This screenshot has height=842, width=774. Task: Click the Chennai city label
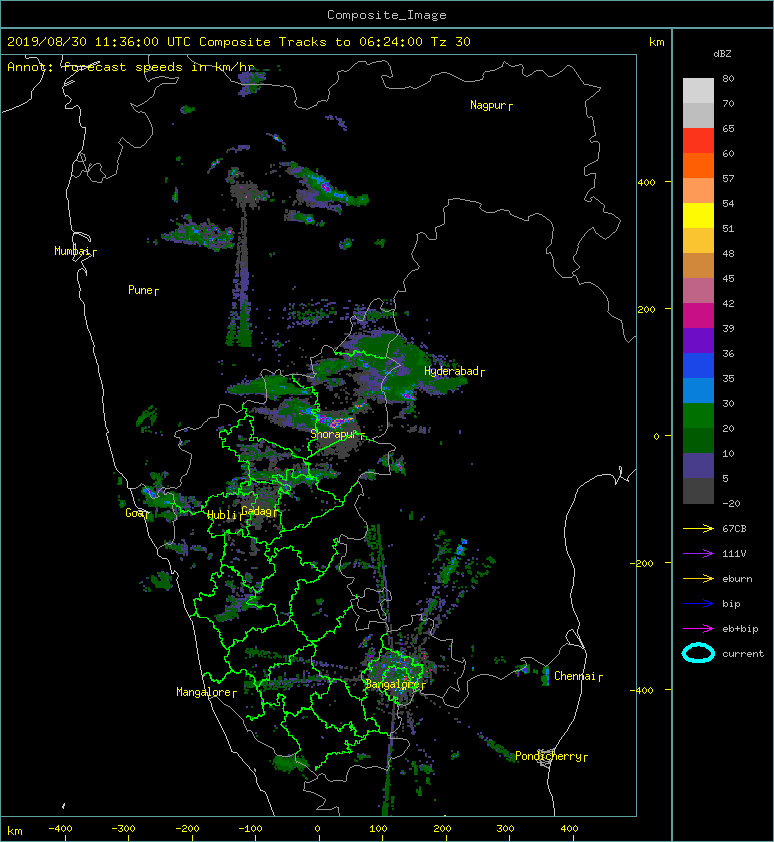click(578, 676)
